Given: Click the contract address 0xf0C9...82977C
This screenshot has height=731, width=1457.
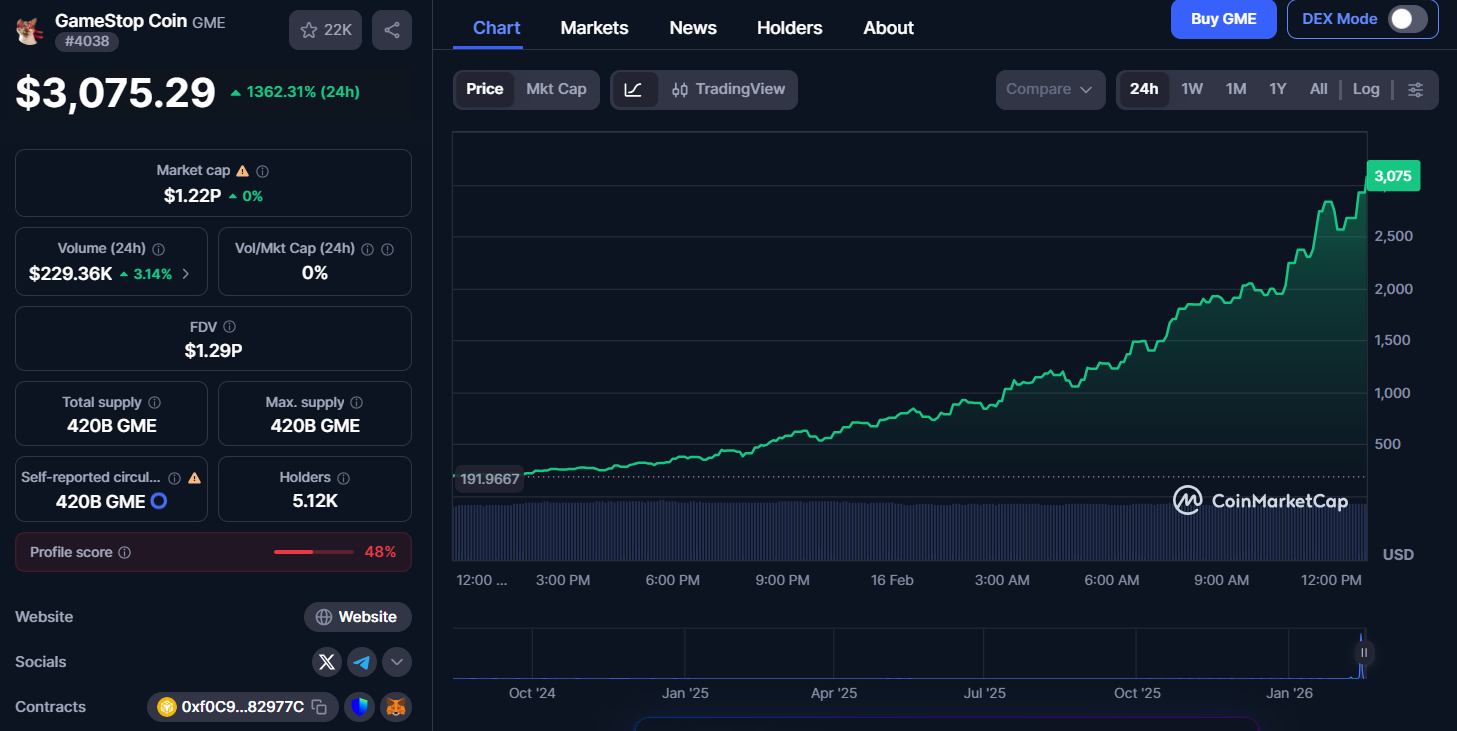Looking at the screenshot, I should 243,707.
